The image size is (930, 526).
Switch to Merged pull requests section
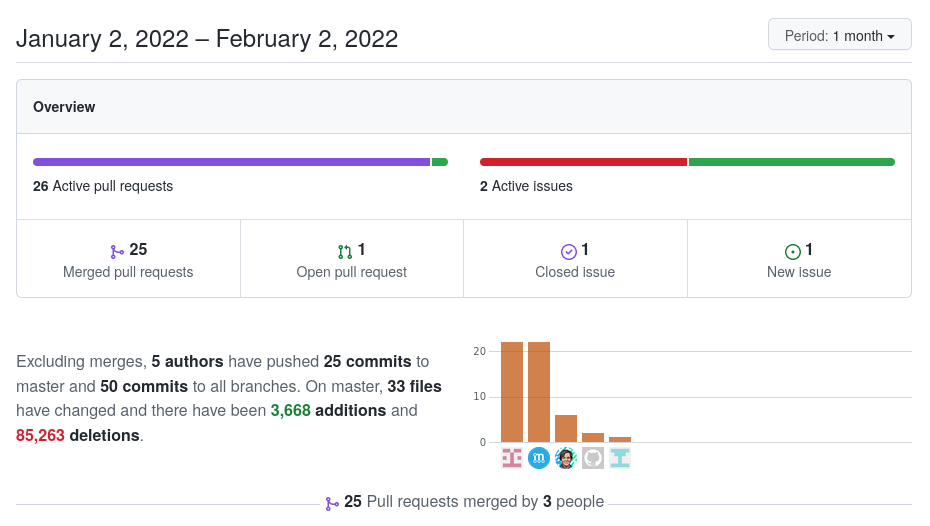click(128, 272)
